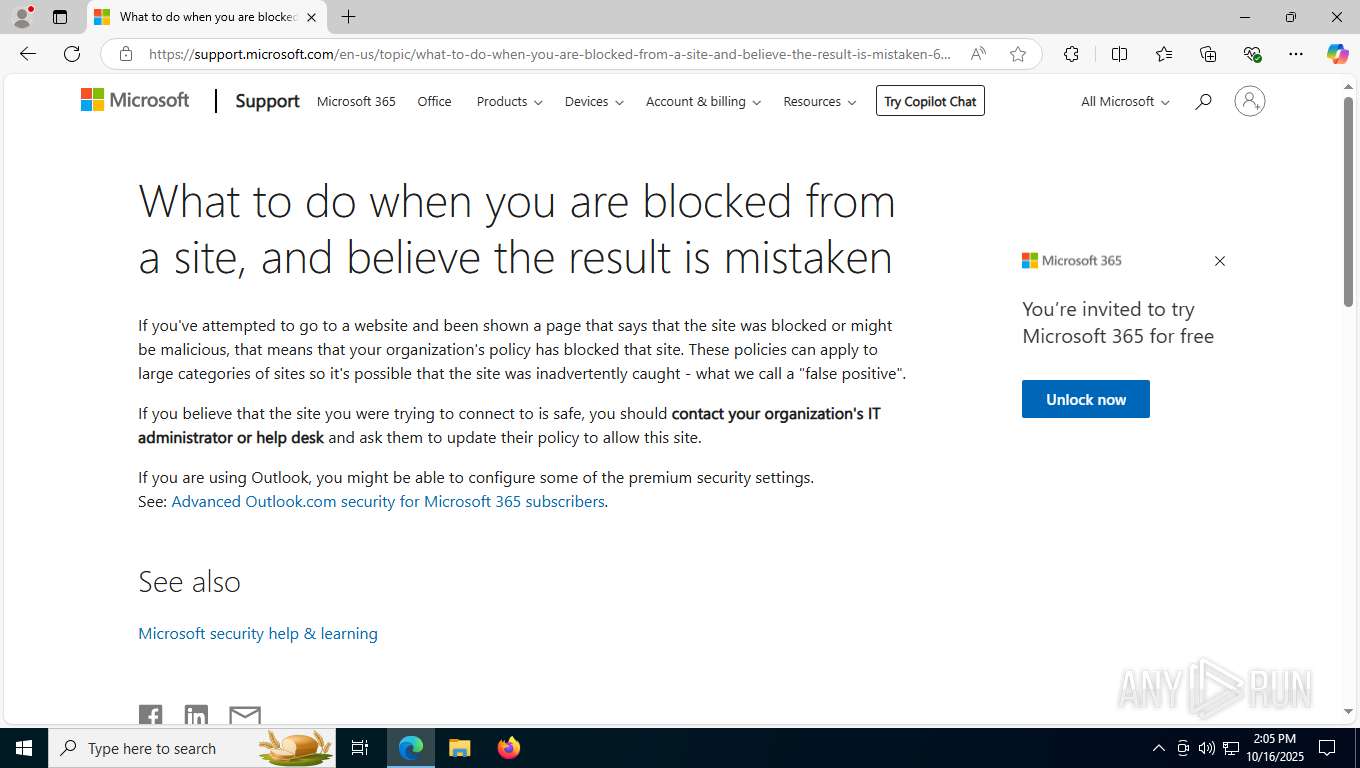Open the Extensions puzzle icon
The height and width of the screenshot is (768, 1360).
(1071, 54)
